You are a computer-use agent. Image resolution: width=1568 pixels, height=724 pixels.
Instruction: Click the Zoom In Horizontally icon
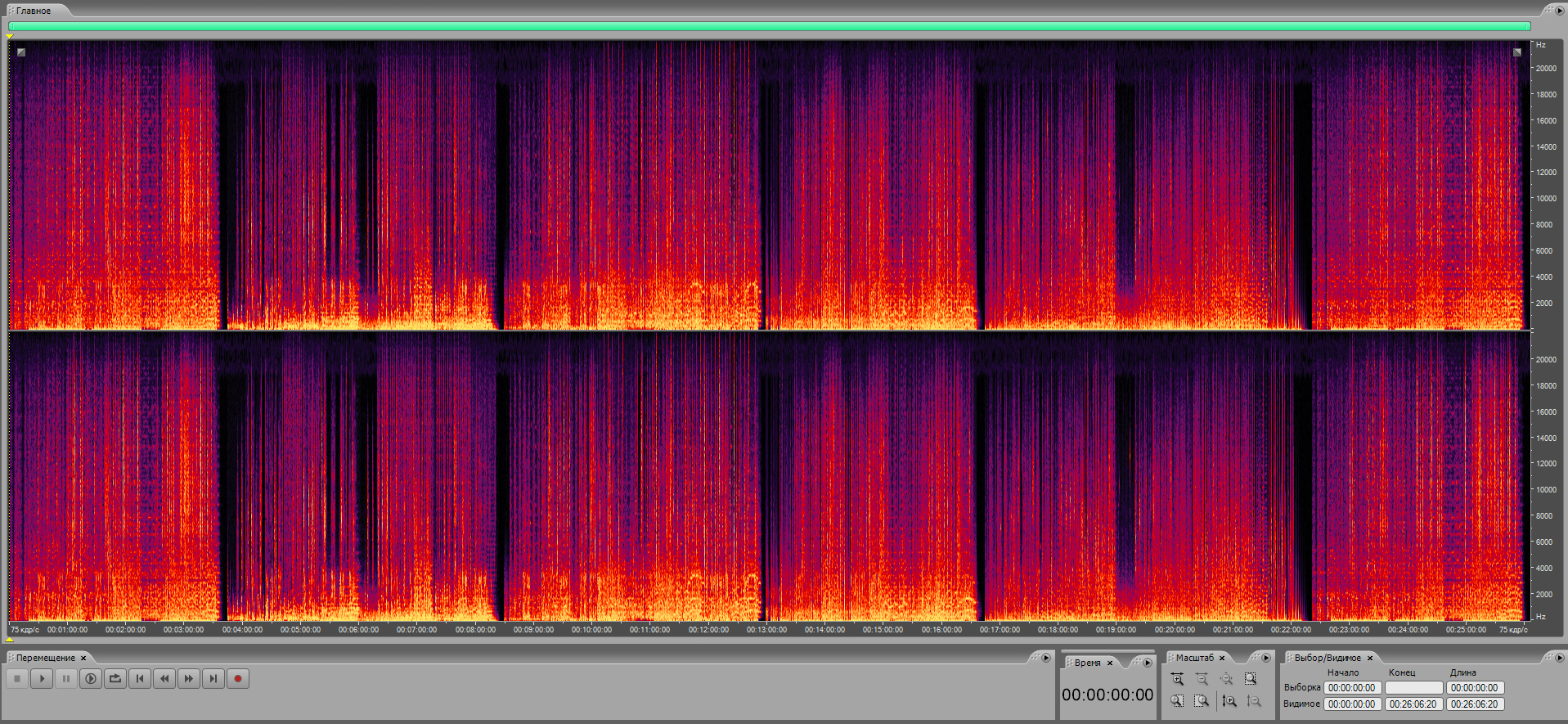(1177, 679)
